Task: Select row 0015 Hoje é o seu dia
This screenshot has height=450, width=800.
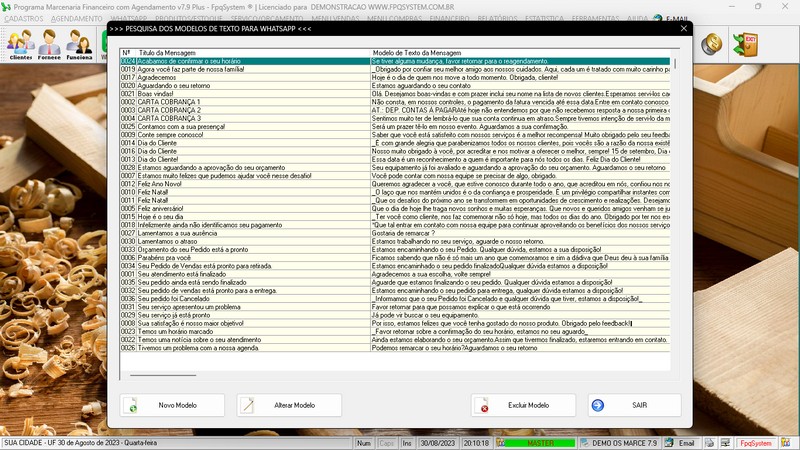Action: pos(395,217)
